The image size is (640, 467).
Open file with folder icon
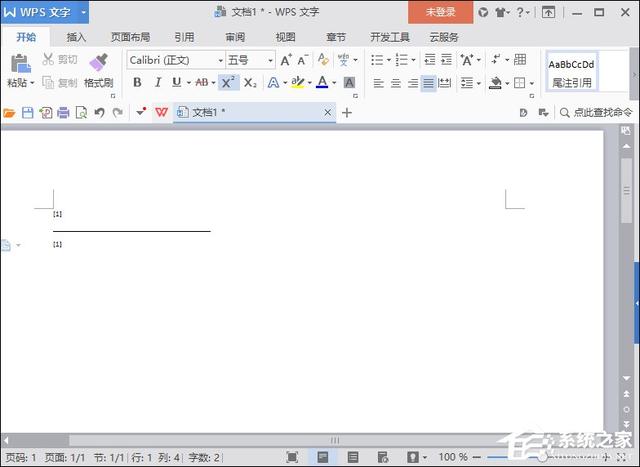(9, 113)
